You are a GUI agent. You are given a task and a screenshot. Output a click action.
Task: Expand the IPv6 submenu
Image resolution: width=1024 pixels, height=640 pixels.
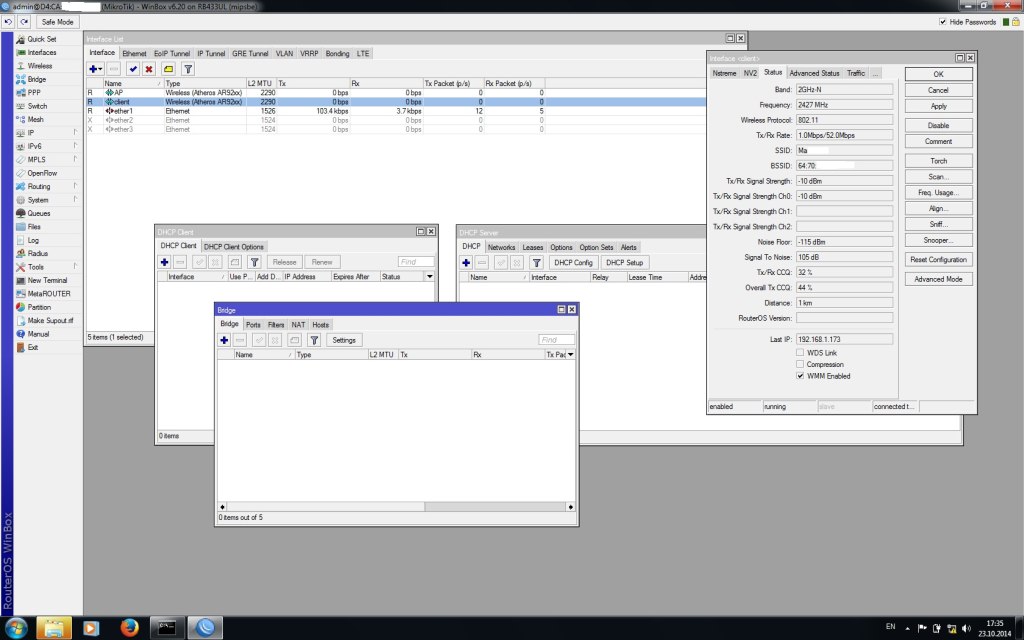[75, 146]
